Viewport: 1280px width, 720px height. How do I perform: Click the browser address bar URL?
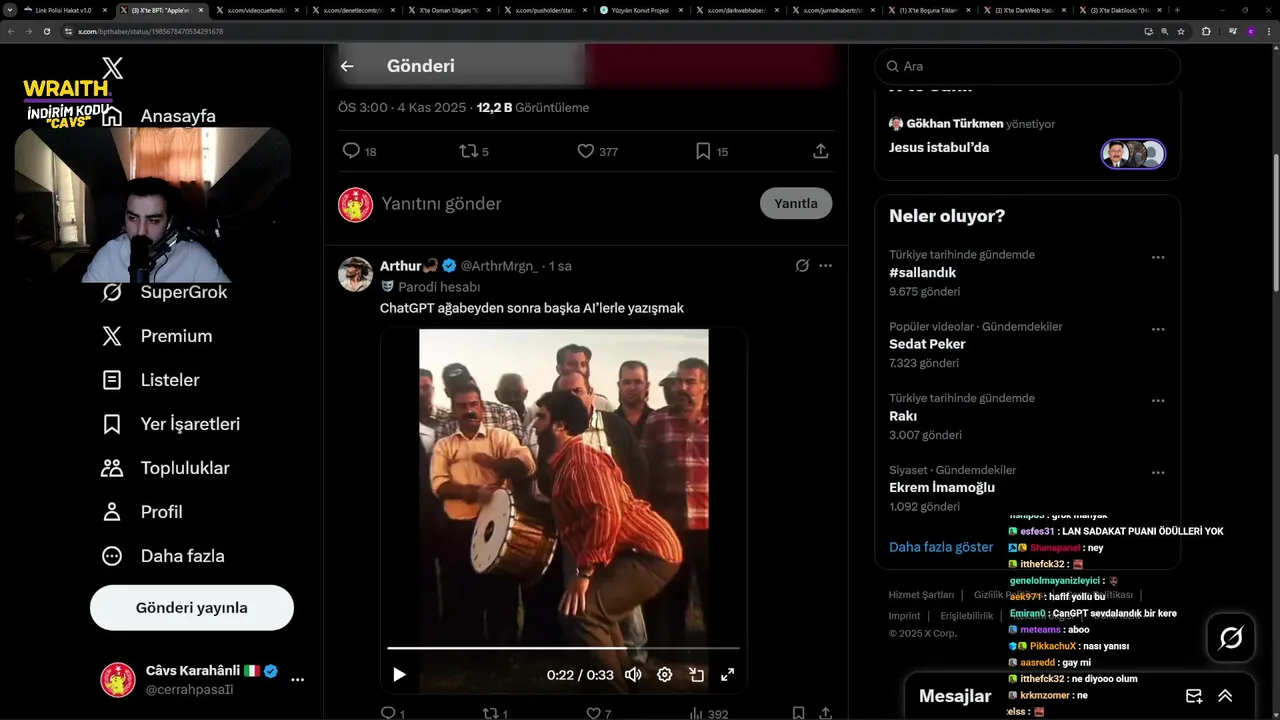[x=150, y=31]
